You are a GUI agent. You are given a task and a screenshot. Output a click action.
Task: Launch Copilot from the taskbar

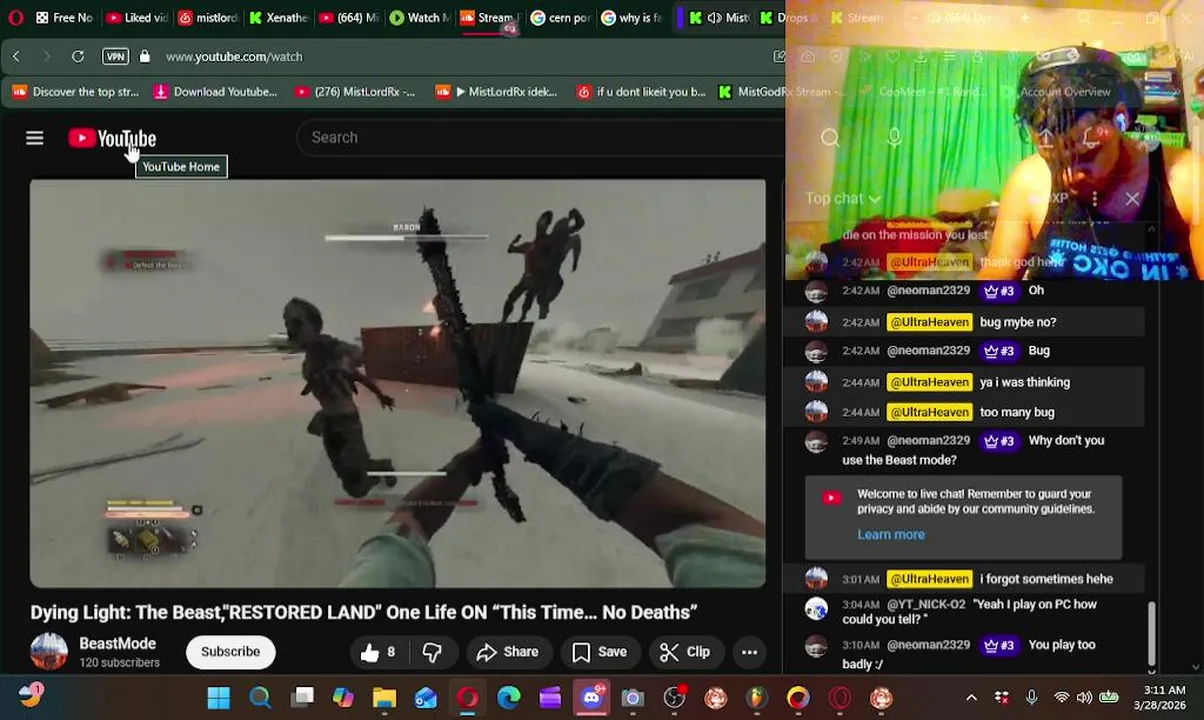tap(343, 697)
